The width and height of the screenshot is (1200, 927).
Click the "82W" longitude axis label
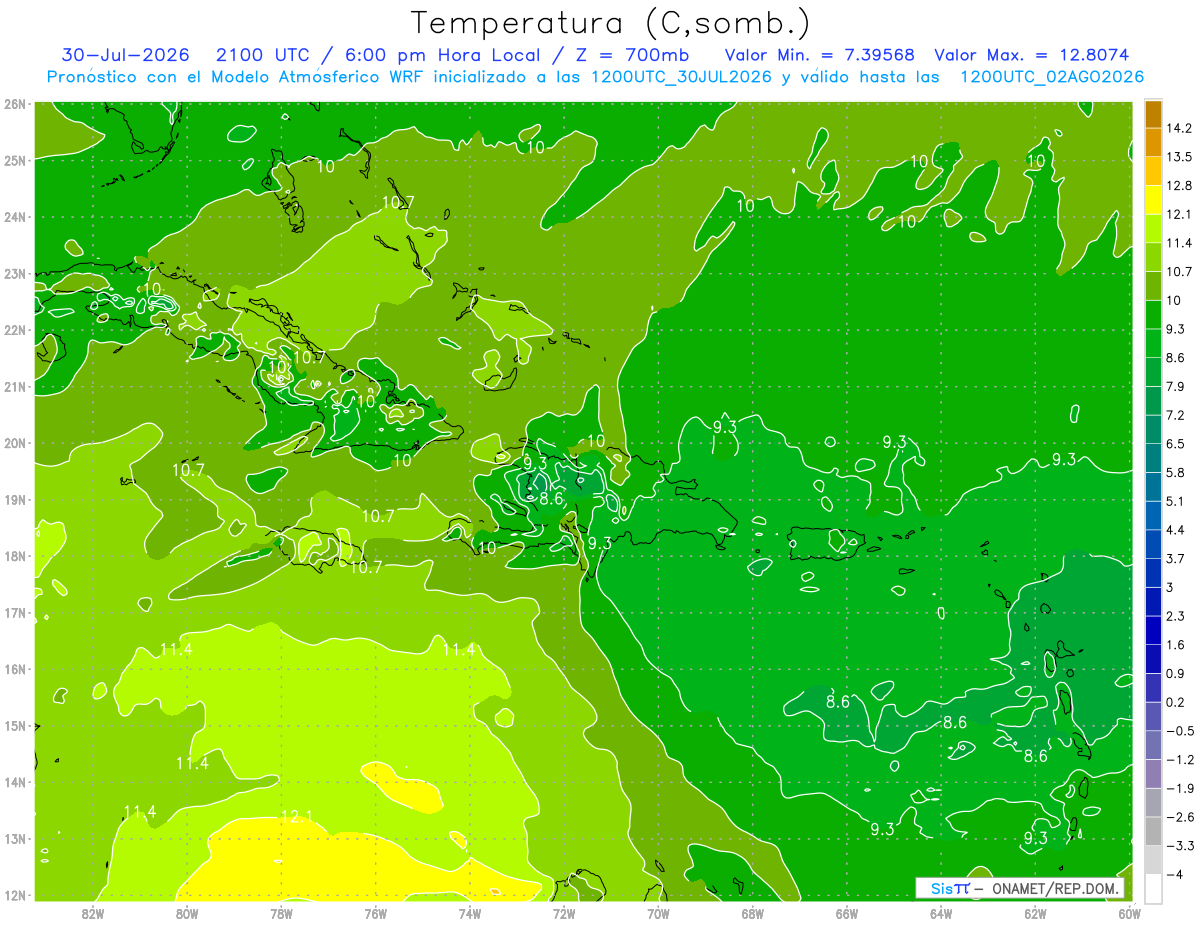coord(92,913)
